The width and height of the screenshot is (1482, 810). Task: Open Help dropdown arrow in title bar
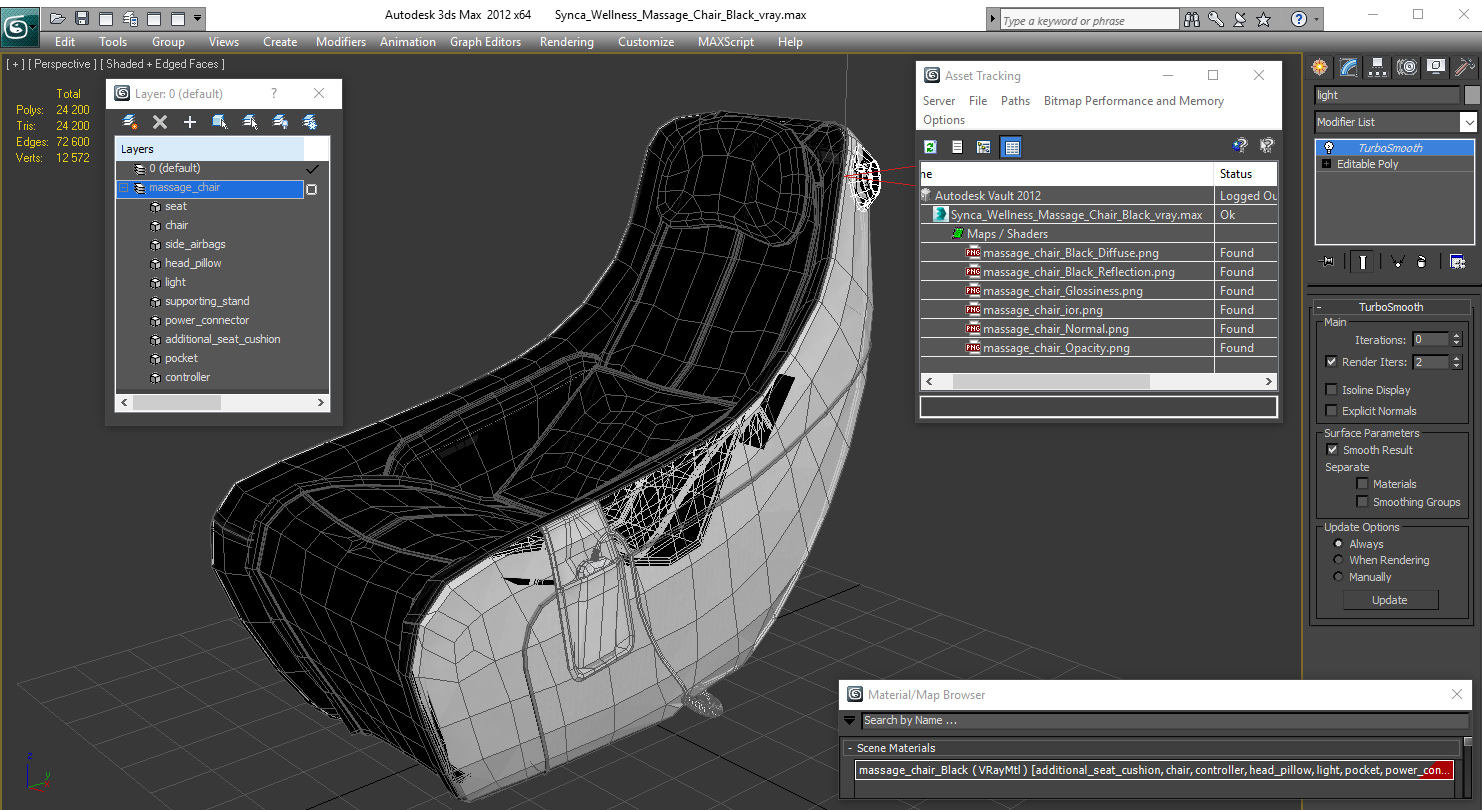(1316, 19)
